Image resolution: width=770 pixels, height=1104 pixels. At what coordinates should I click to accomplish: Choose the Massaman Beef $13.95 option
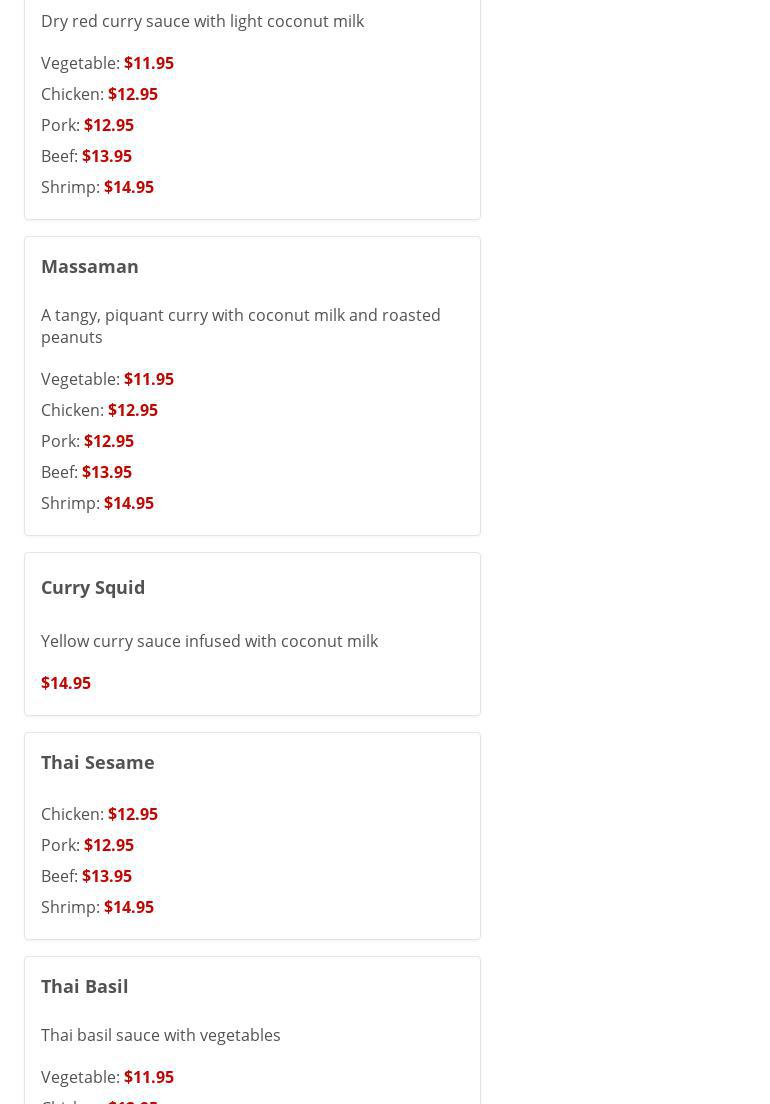pos(106,472)
